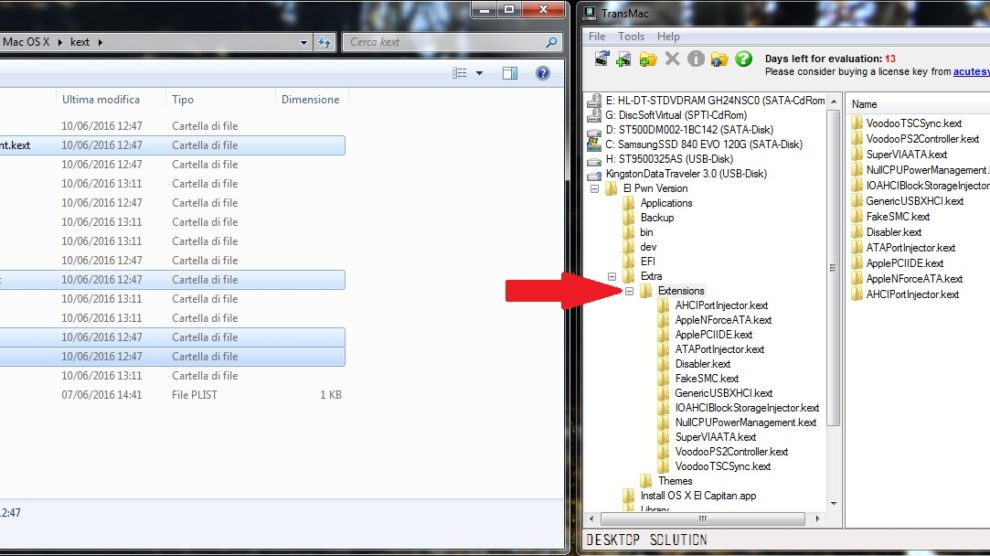Select VoodooTSCSync.kext in the Name list
990x556 pixels.
(x=914, y=123)
